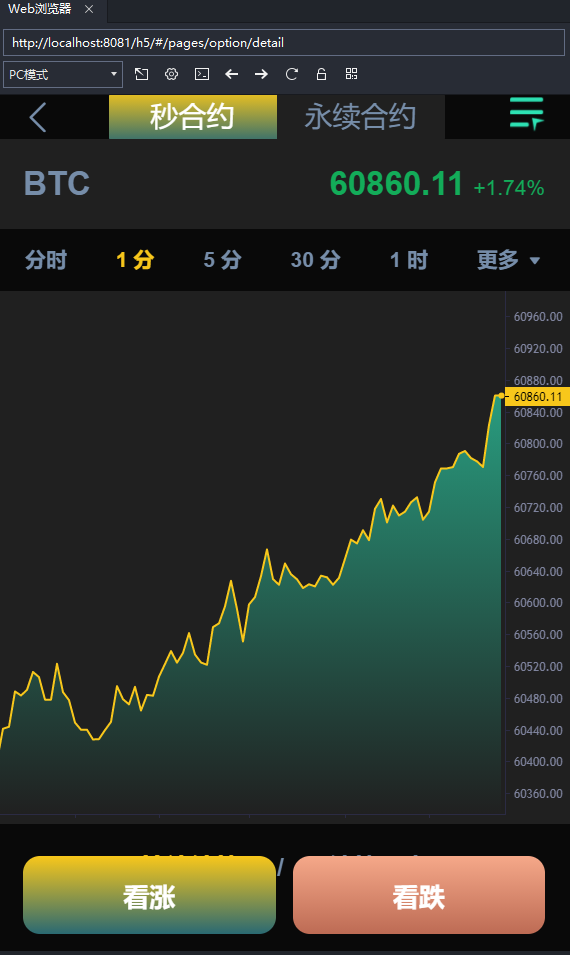The image size is (570, 955).
Task: Select the 5 分 chart interval
Action: tap(222, 260)
